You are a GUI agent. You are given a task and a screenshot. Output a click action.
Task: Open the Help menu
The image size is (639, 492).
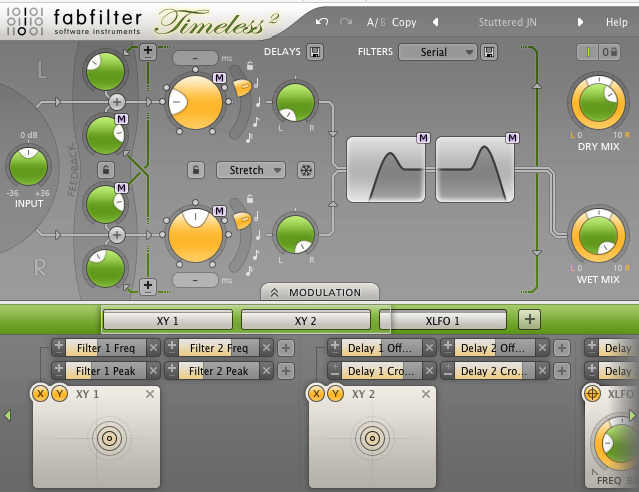tap(616, 22)
